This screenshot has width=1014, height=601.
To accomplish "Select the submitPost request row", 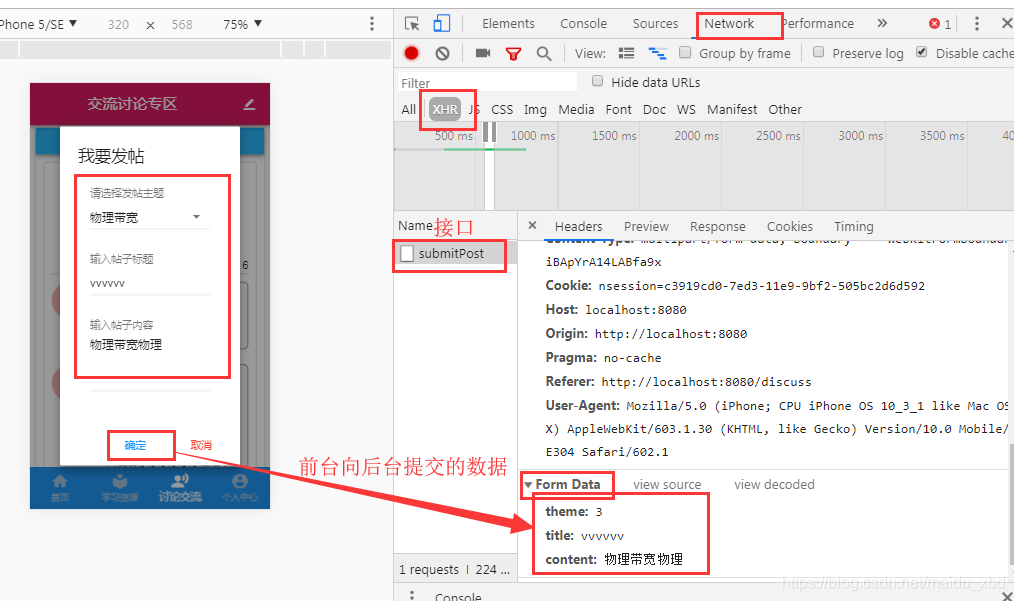I will click(x=455, y=254).
